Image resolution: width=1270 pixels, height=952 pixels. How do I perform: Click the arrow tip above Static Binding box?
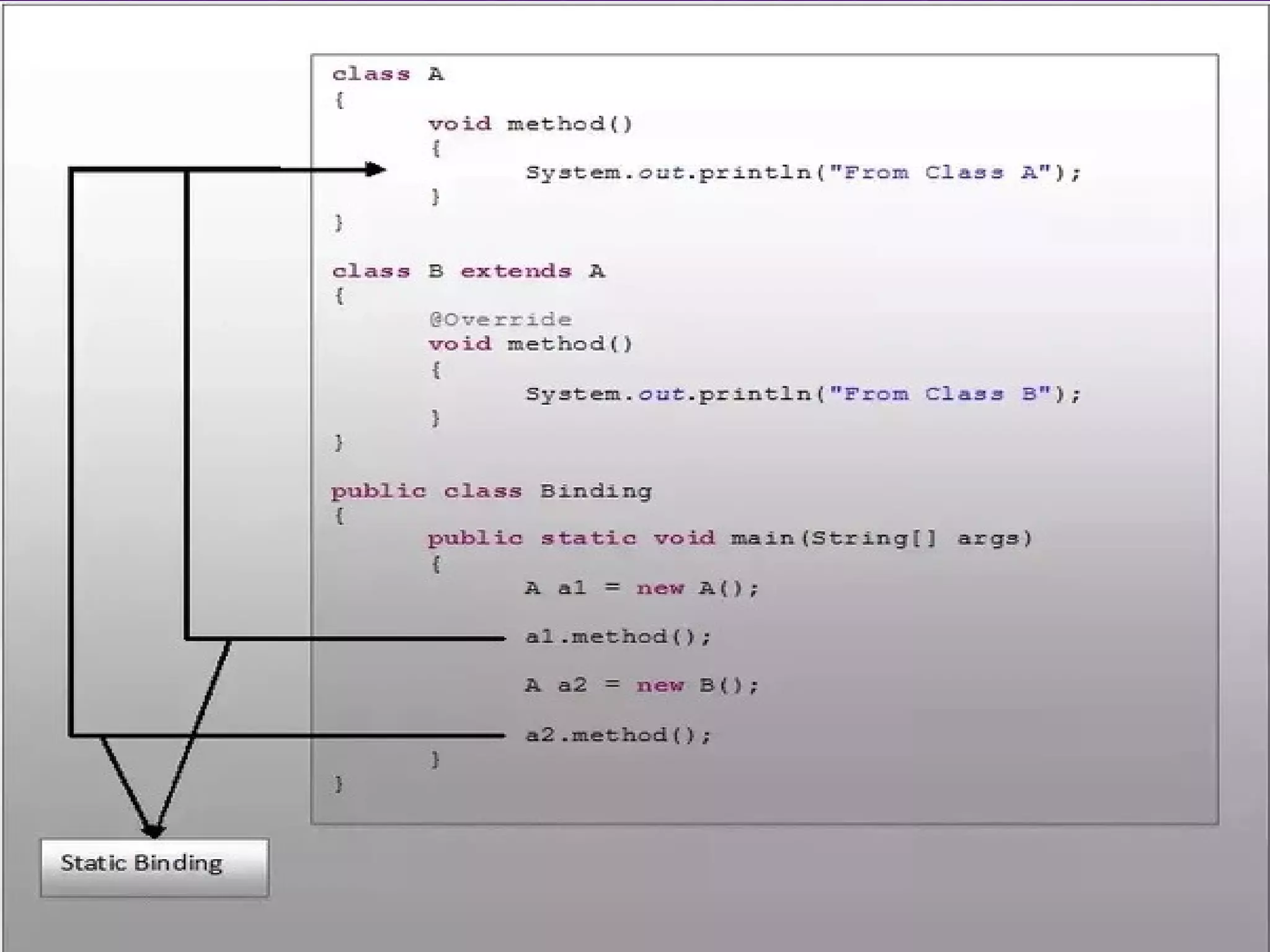(x=153, y=831)
